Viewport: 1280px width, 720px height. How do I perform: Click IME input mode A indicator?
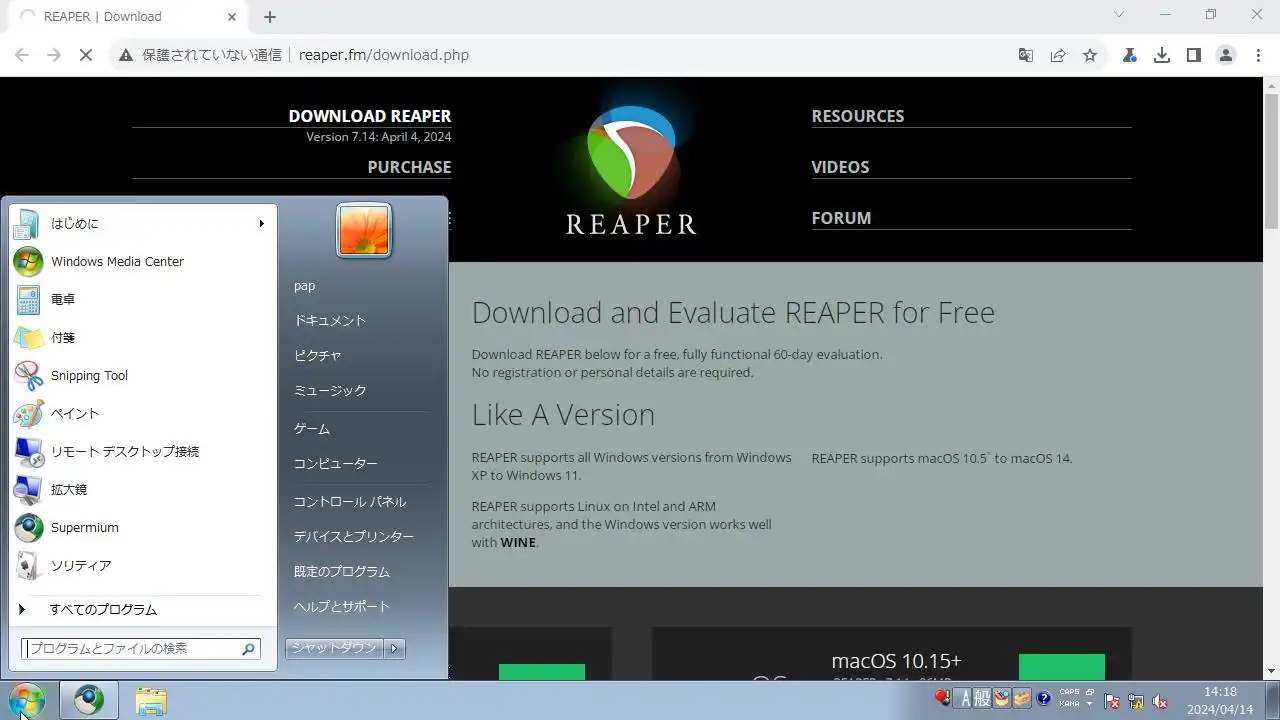pos(966,698)
